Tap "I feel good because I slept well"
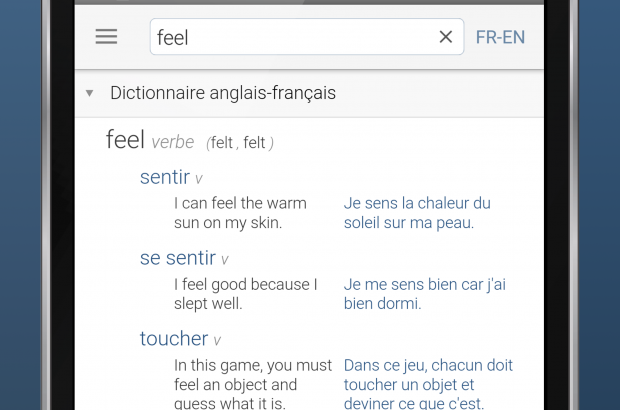The image size is (620, 410). [245, 293]
